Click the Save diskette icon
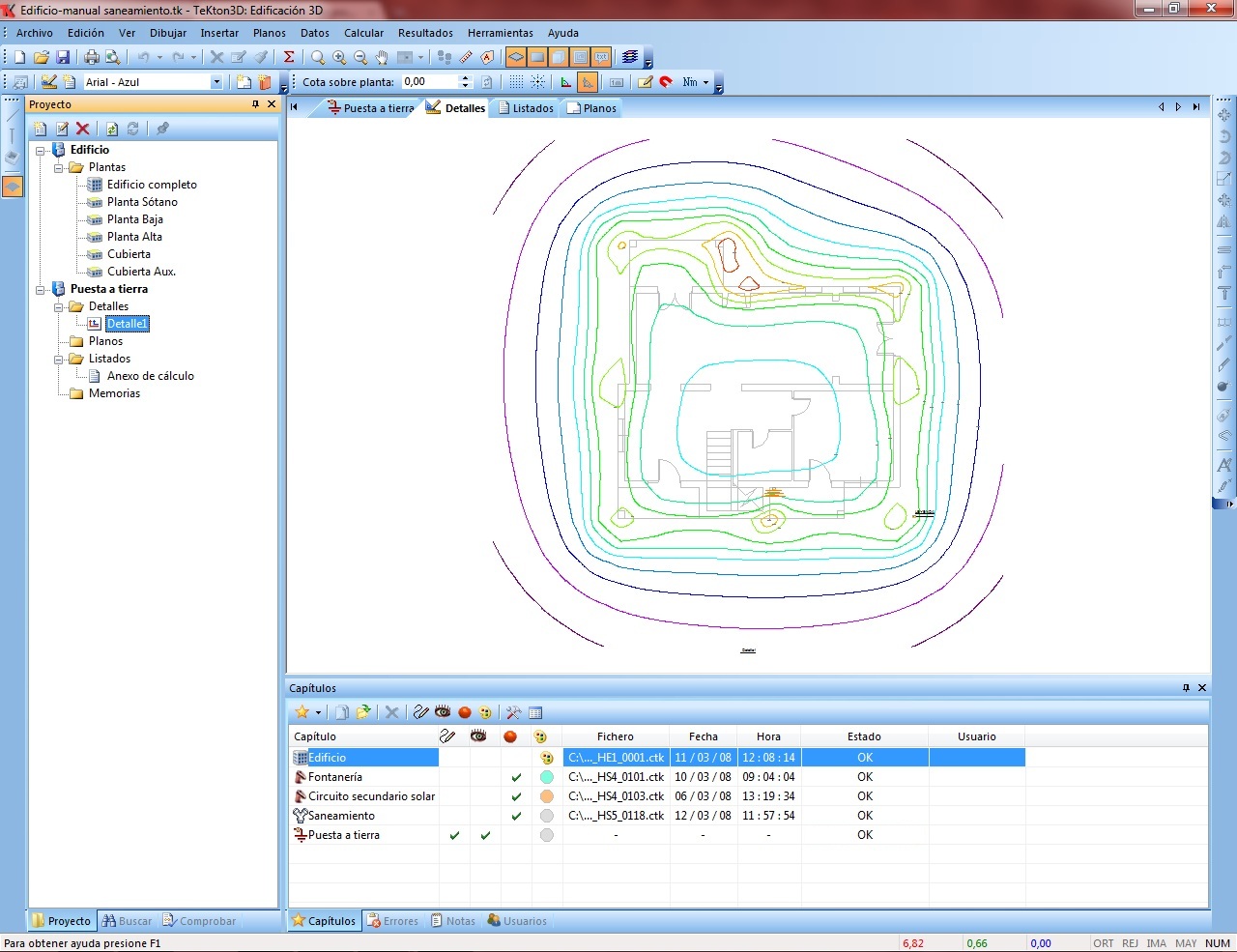This screenshot has height=952, width=1237. coord(63,58)
